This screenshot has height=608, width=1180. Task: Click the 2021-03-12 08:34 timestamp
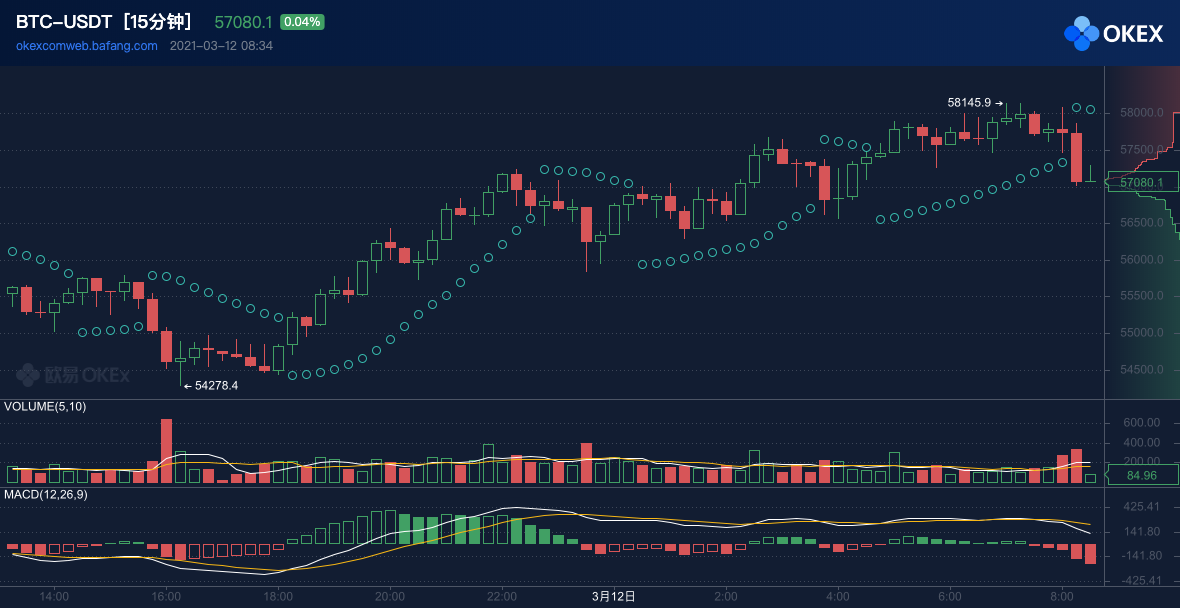tap(221, 46)
